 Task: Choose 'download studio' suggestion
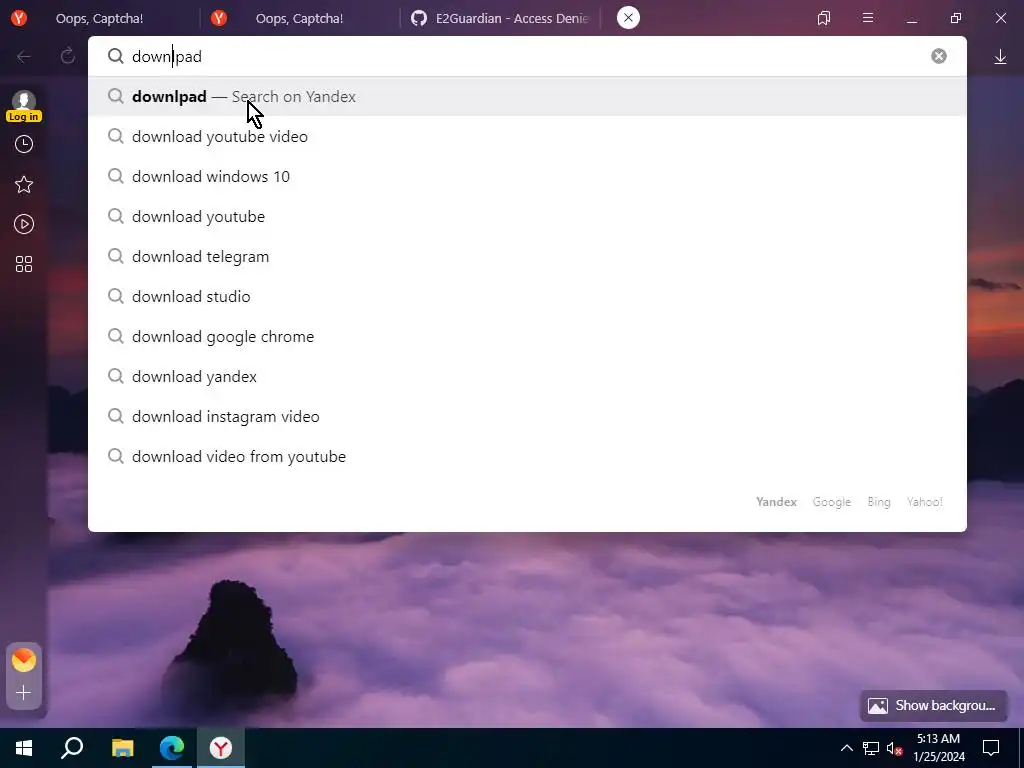point(527,296)
